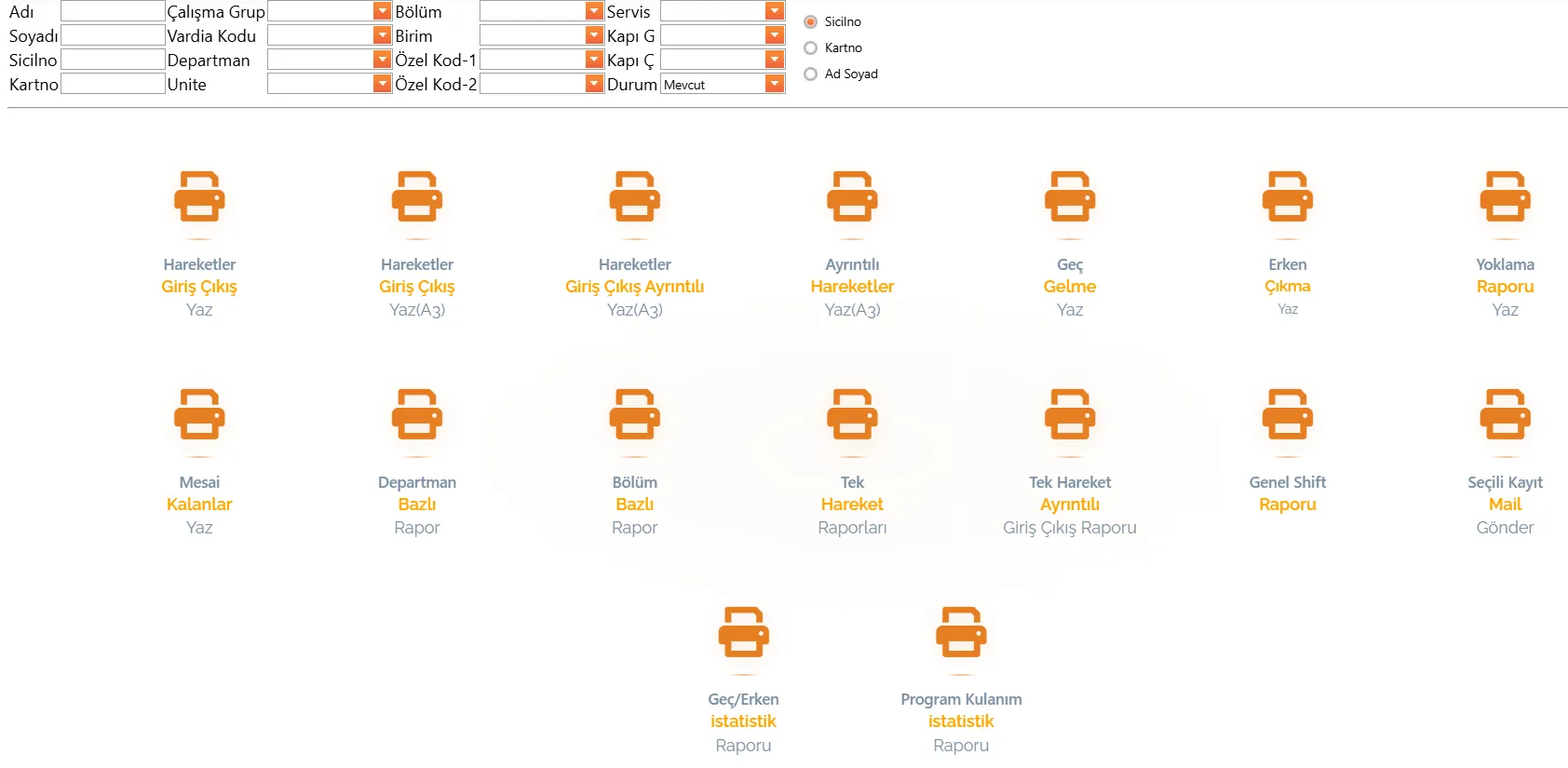The height and width of the screenshot is (768, 1568).
Task: Click the Geç Gelme Yaz printer icon
Action: [1069, 197]
